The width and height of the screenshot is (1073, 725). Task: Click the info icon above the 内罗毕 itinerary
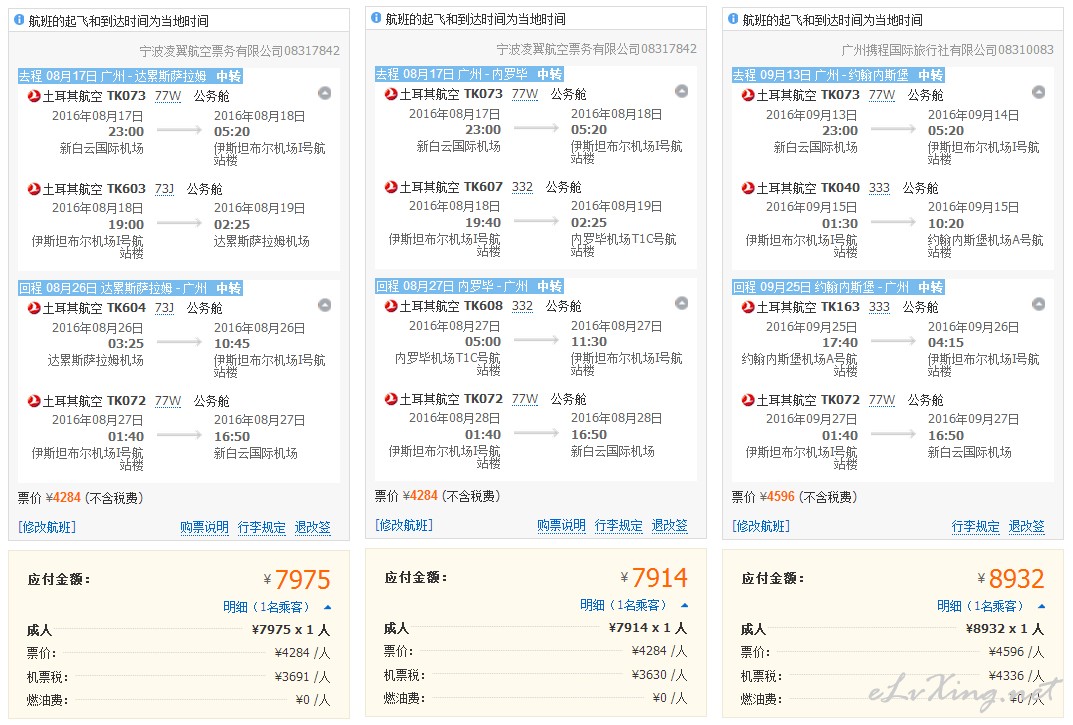pyautogui.click(x=376, y=18)
